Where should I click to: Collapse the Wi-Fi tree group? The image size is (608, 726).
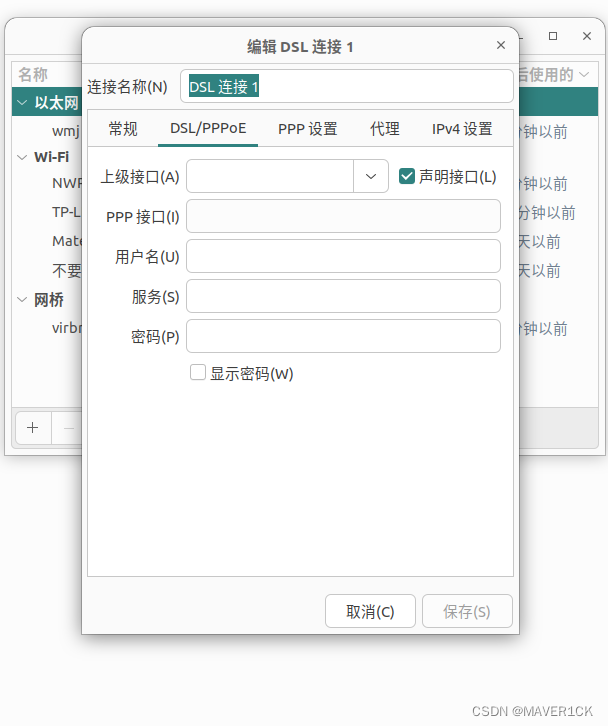click(x=22, y=157)
